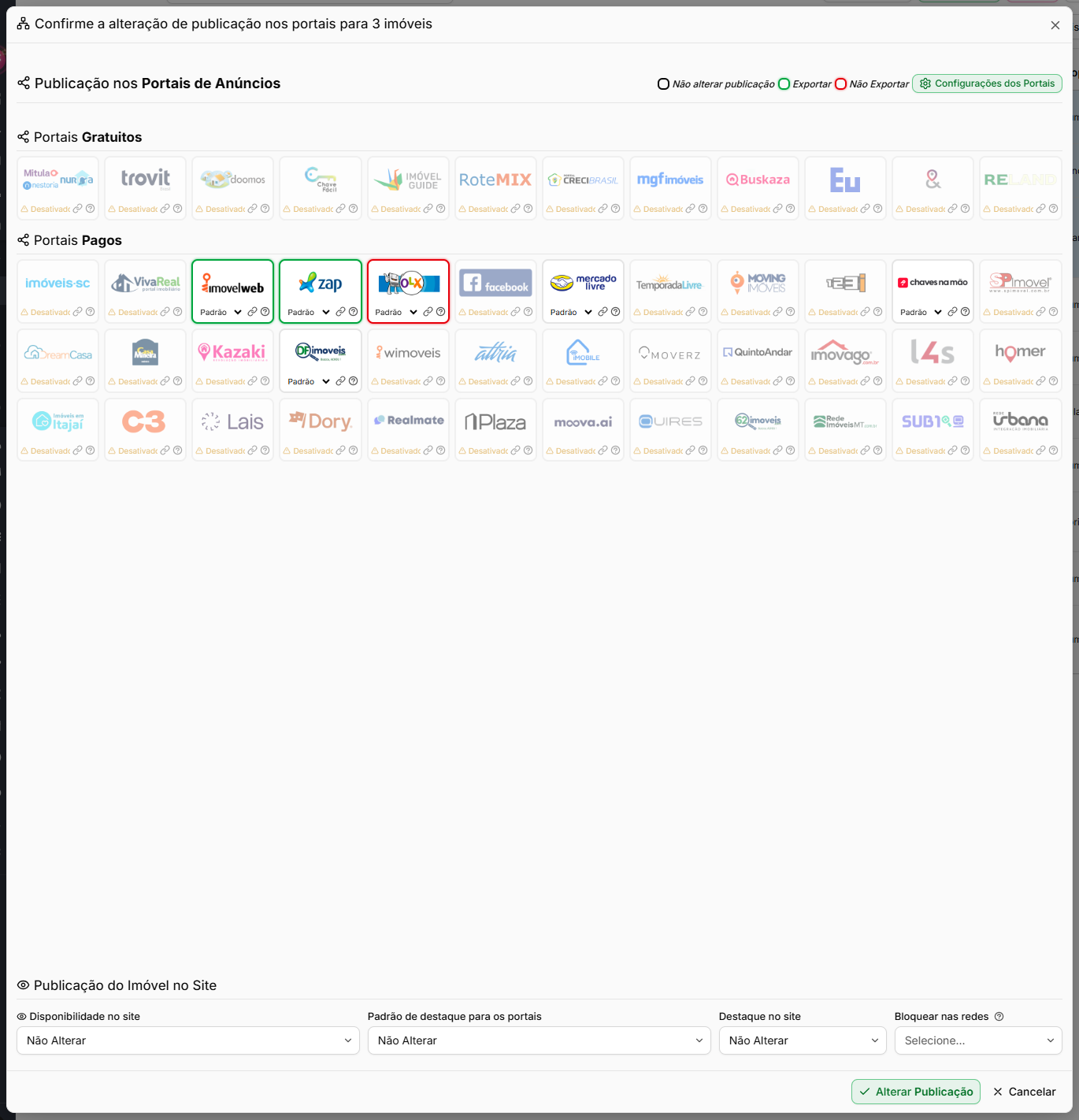Select the Dory portal card
Viewport: 1079px width, 1120px height.
tap(321, 430)
